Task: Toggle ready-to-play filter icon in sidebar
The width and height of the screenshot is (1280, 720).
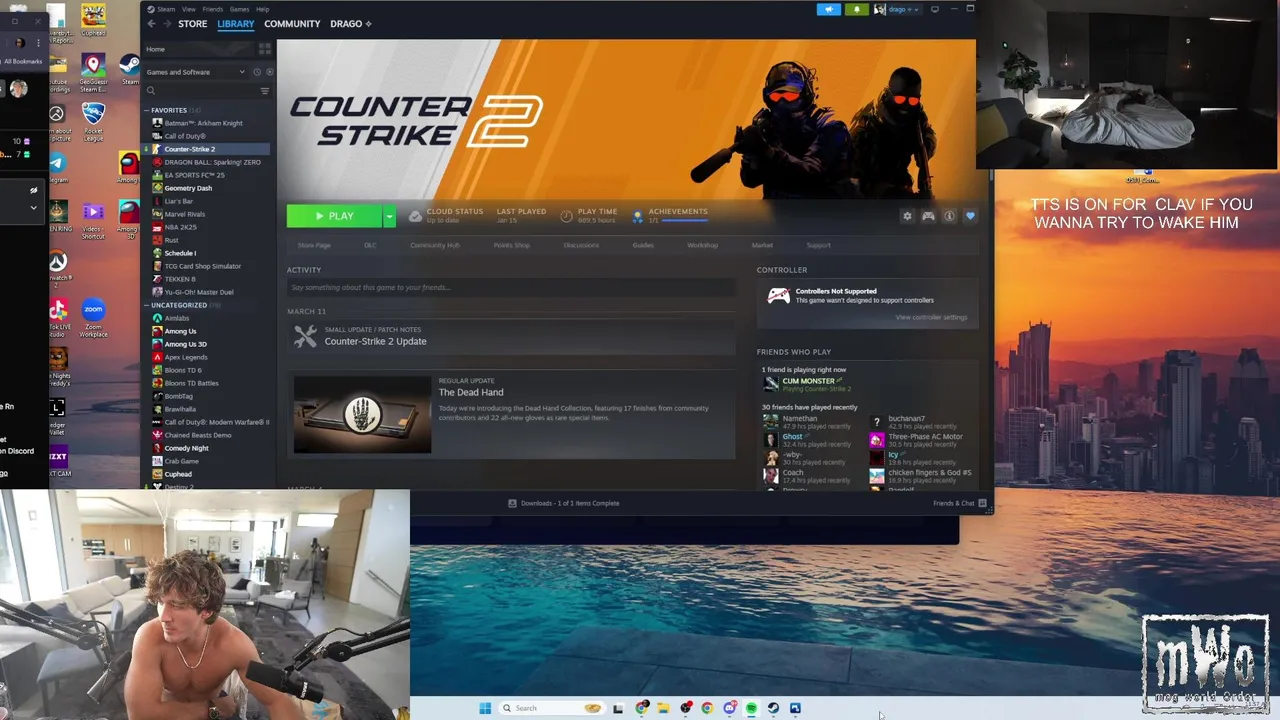Action: [269, 72]
